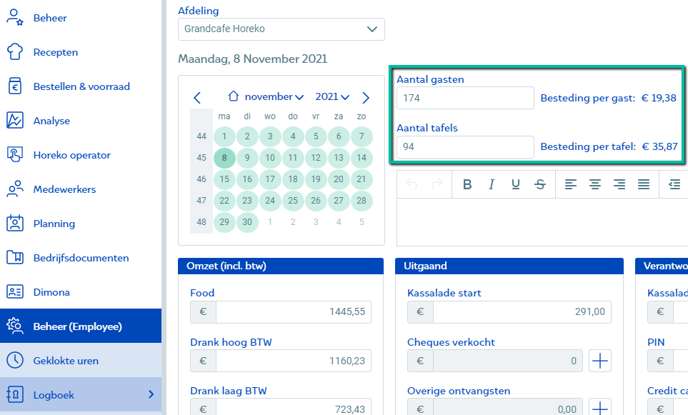
Task: Toggle italic text formatting
Action: pos(491,184)
